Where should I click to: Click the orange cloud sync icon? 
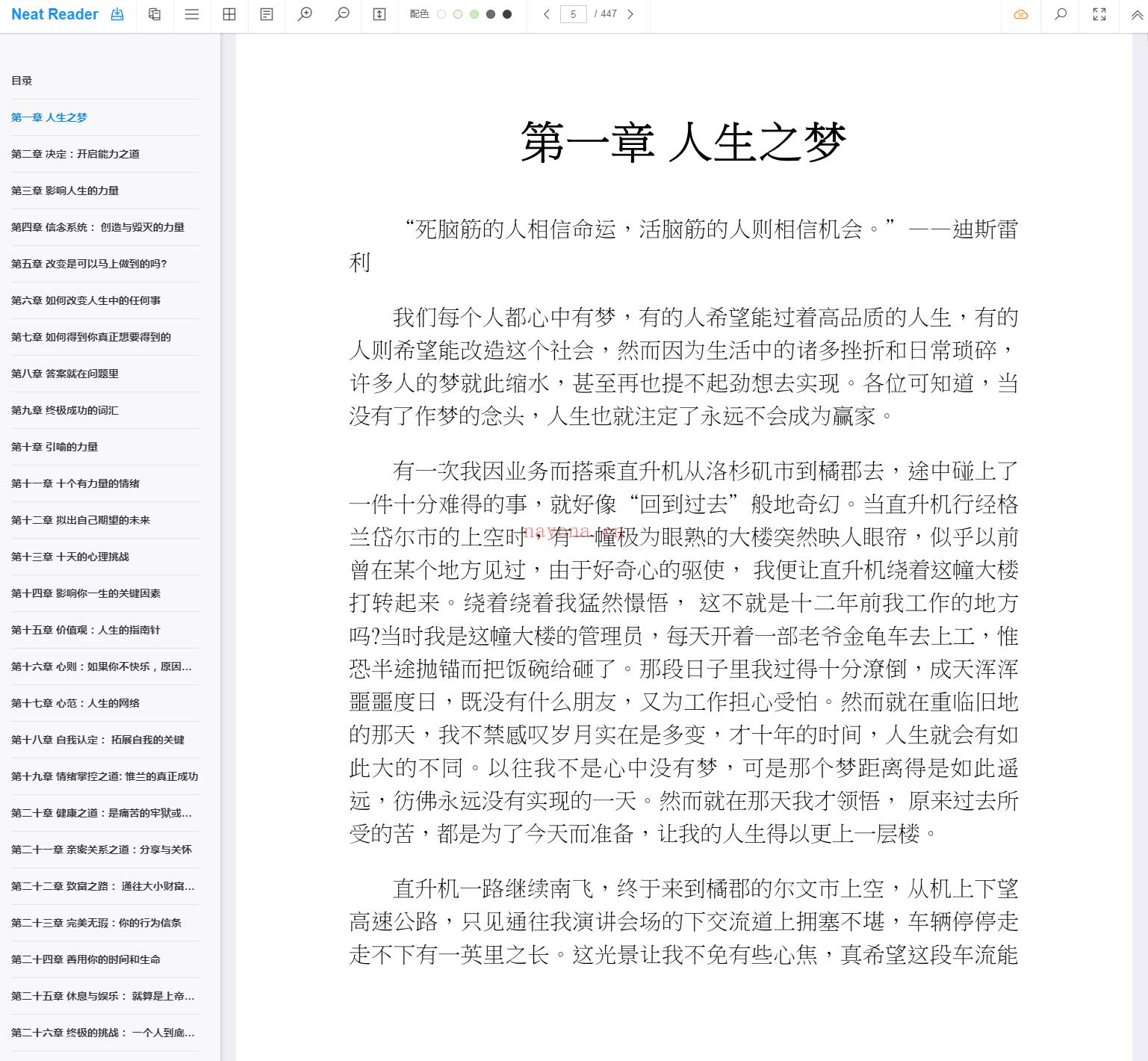pos(1021,14)
